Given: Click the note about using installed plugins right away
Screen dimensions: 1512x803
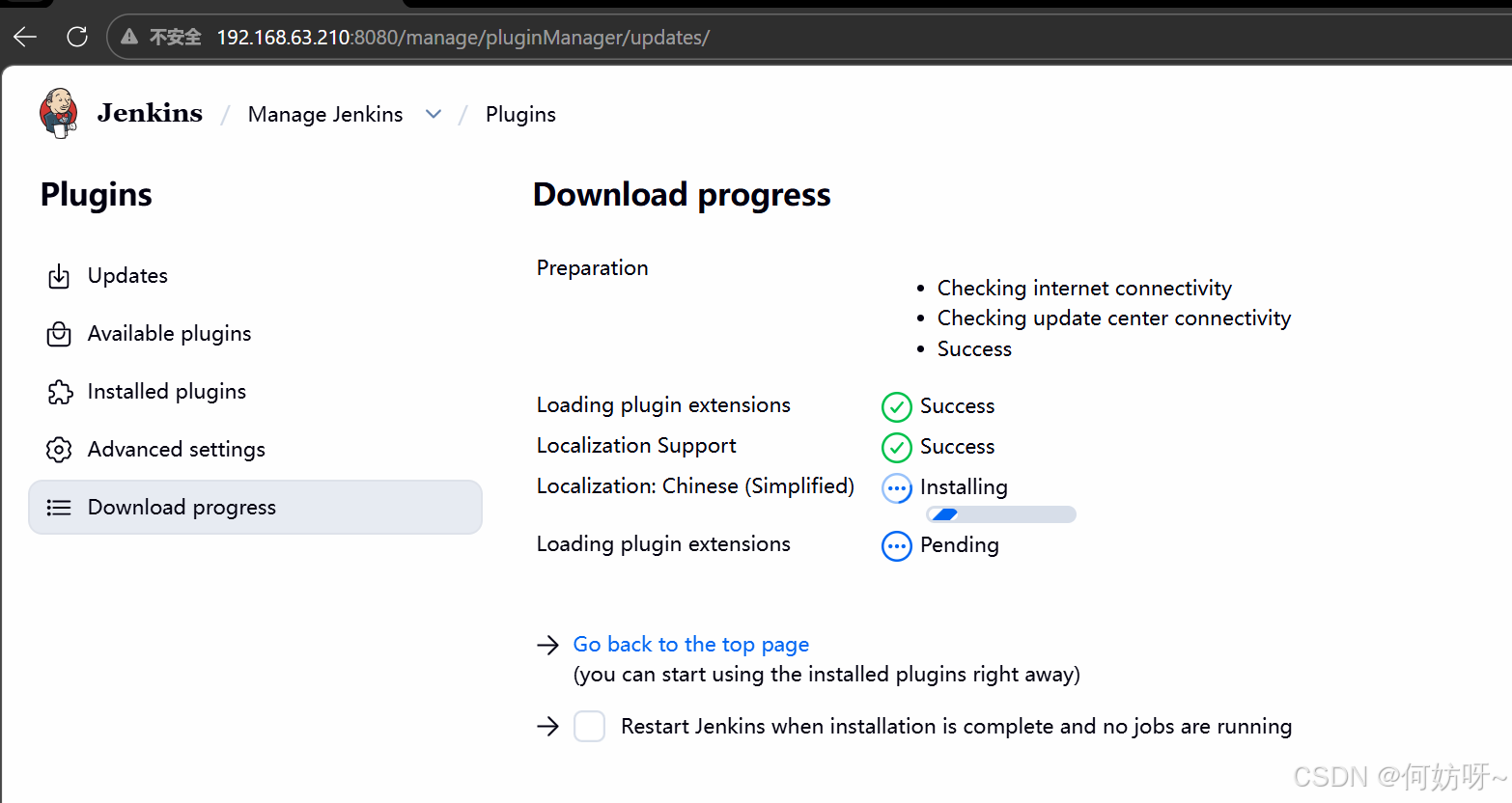Looking at the screenshot, I should (x=826, y=675).
